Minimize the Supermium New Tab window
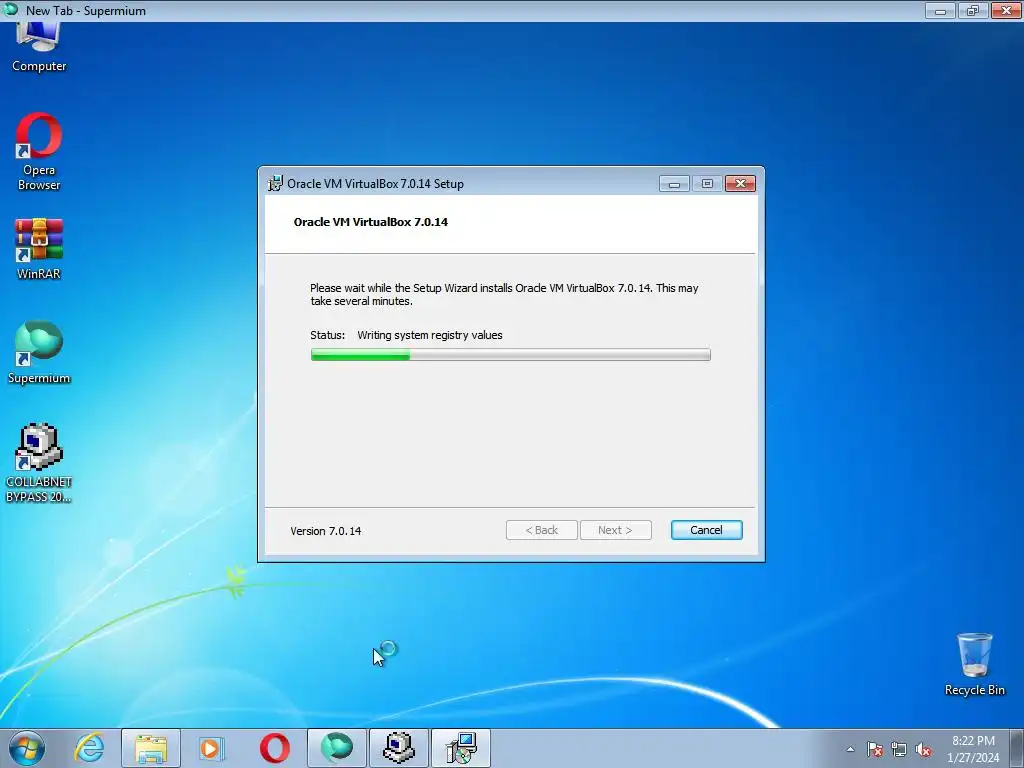Screen dimensions: 1024x768 [940, 10]
